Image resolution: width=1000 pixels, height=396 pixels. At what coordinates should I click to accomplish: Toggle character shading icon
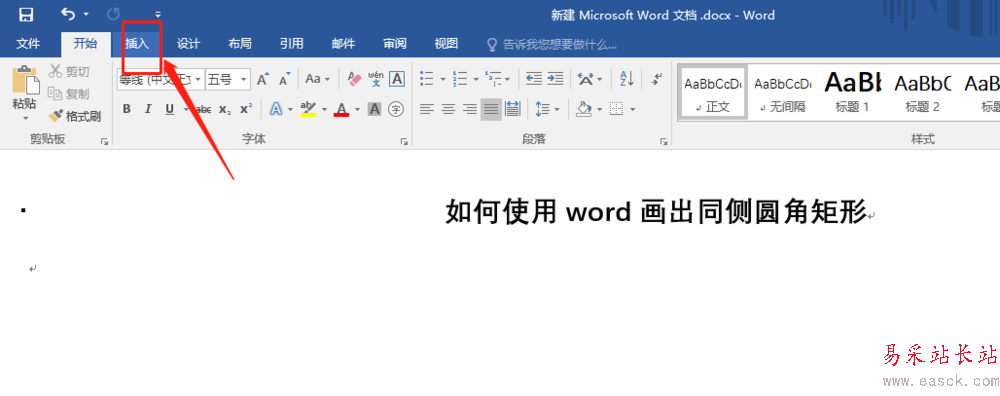click(x=374, y=109)
